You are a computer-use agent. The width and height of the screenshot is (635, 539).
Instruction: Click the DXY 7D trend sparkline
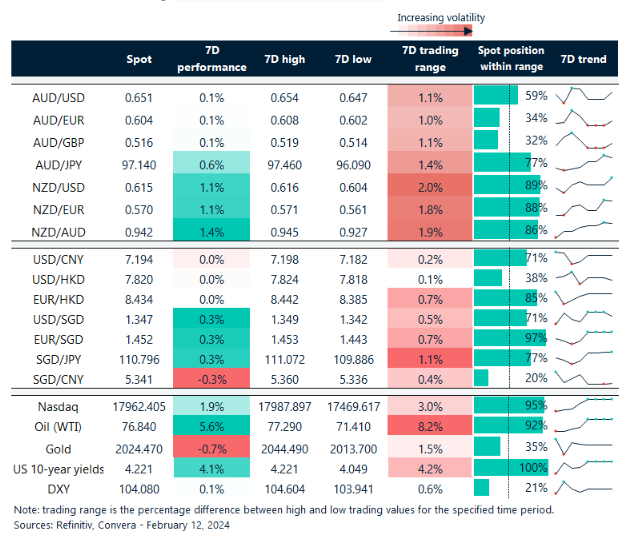pos(584,487)
